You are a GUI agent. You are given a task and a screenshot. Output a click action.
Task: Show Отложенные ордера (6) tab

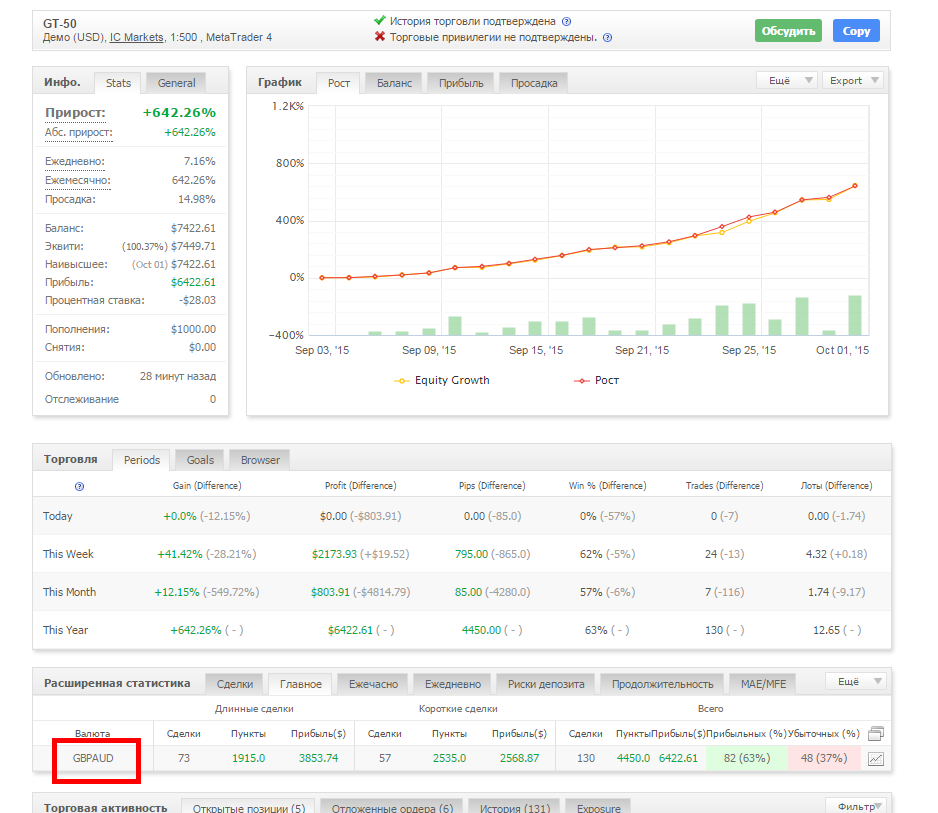[392, 807]
